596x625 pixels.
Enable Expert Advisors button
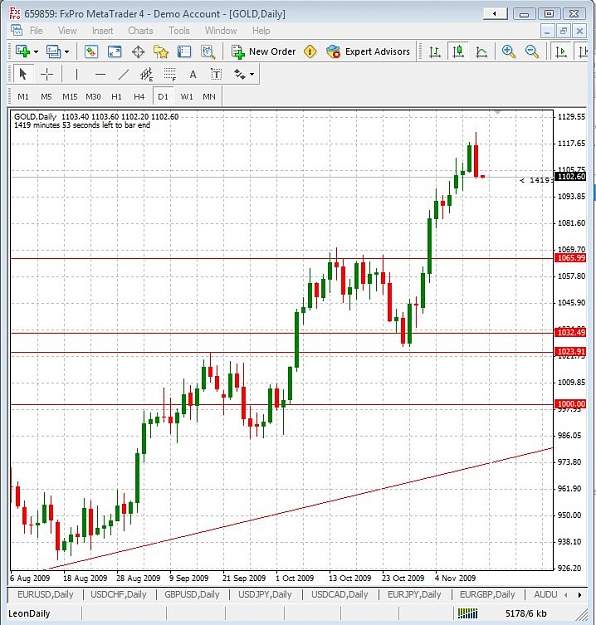(x=368, y=52)
